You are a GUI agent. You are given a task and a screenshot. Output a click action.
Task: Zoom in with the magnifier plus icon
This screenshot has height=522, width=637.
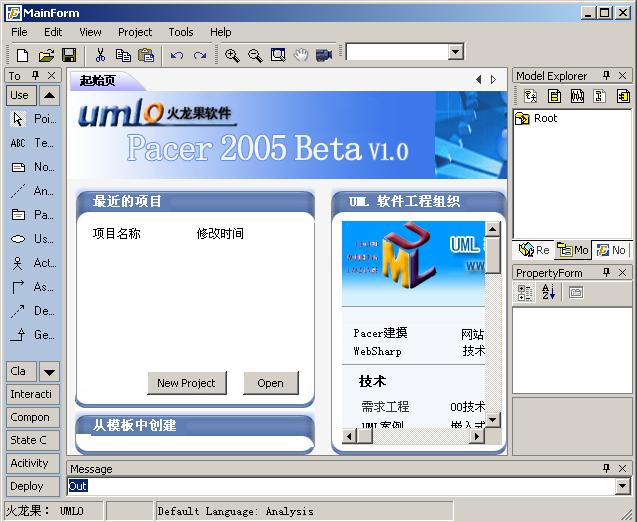point(232,55)
